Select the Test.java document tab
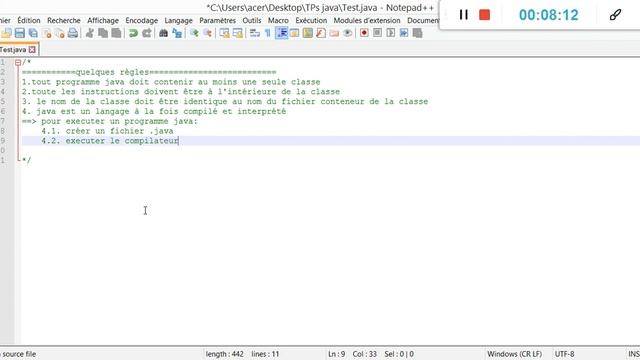The width and height of the screenshot is (640, 360). click(x=13, y=50)
